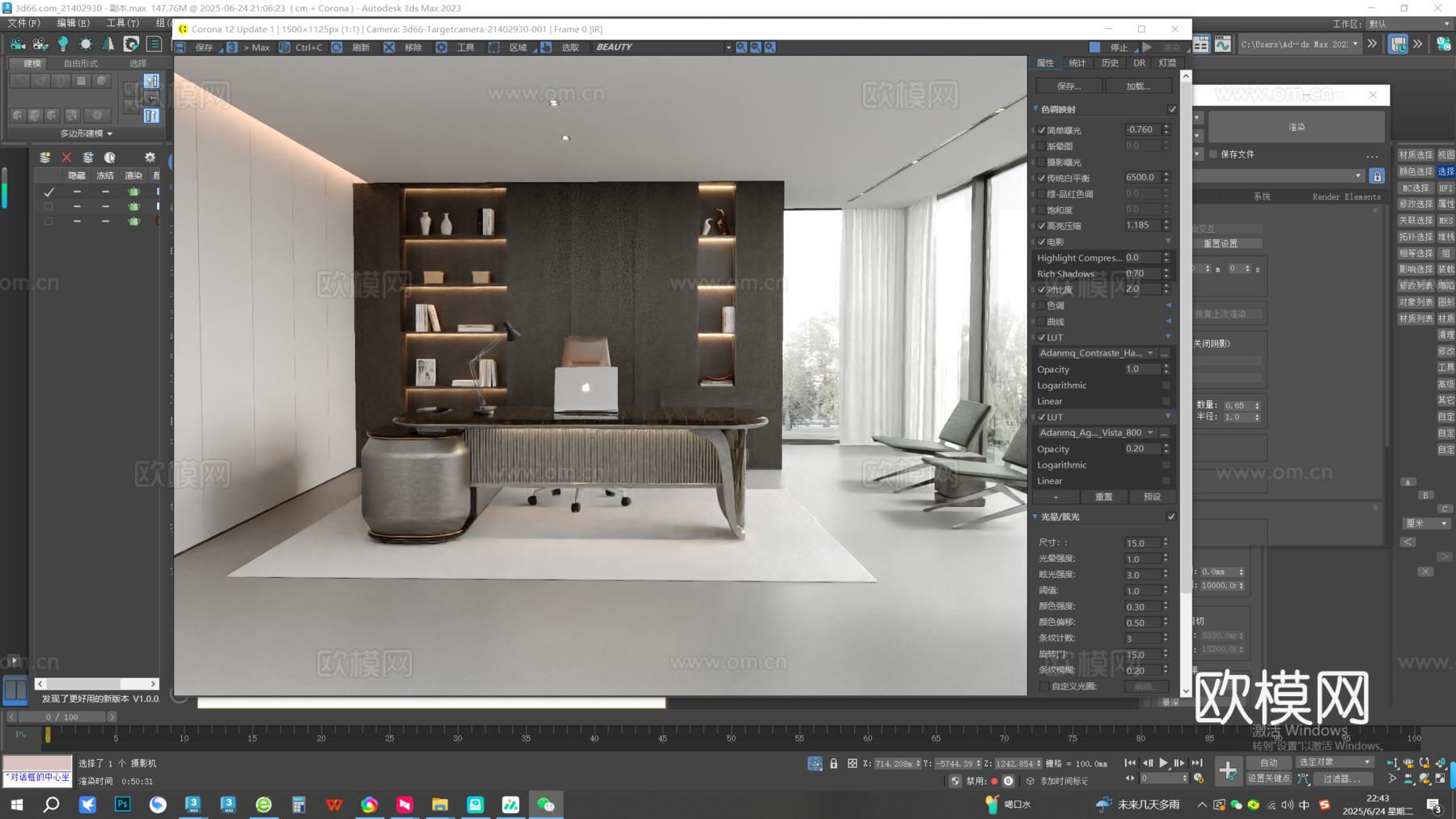Viewport: 1456px width, 819px height.
Task: Switch to 灯混 LightMix tab
Action: pos(1167,63)
